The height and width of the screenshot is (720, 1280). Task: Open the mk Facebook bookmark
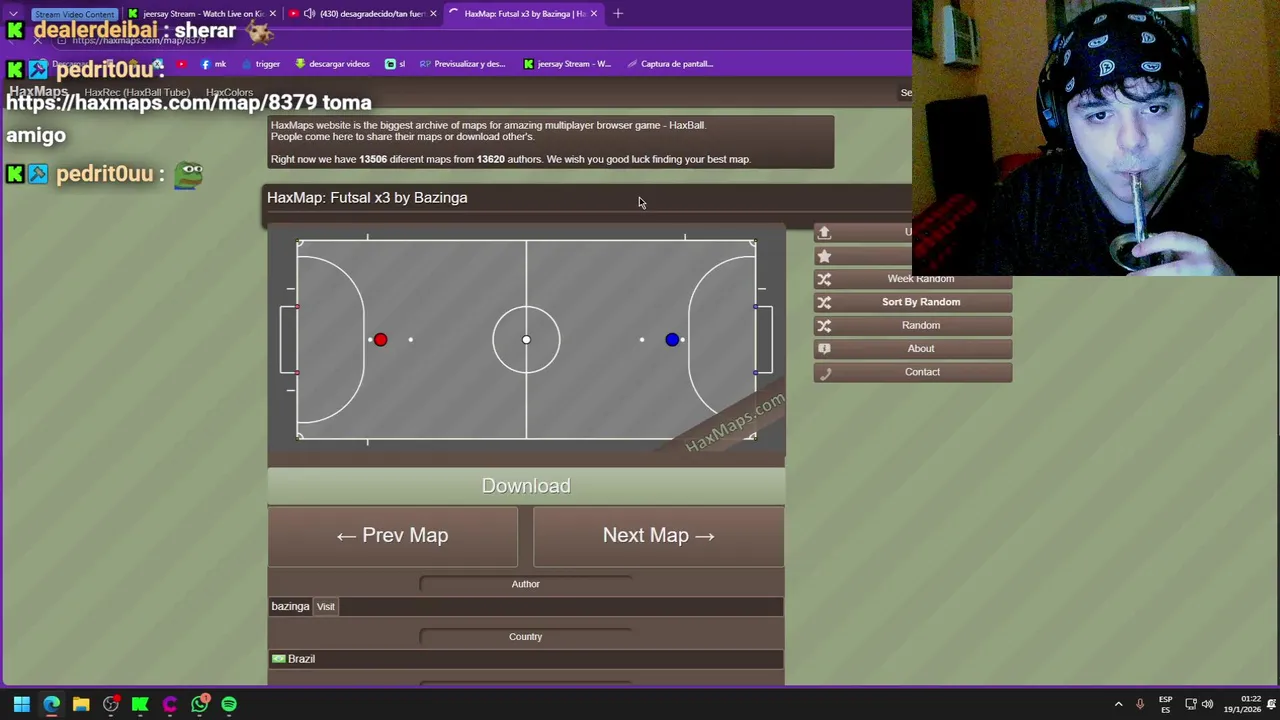[x=214, y=64]
